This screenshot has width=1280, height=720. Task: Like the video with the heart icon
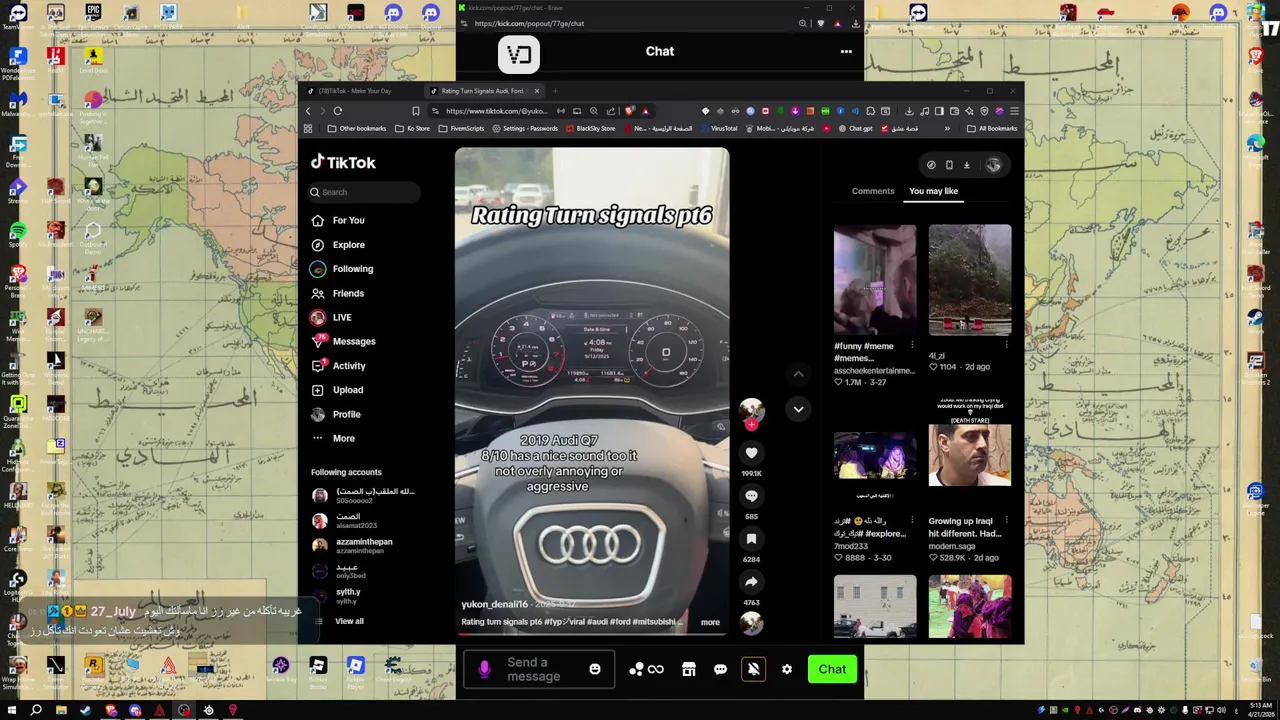coord(751,453)
